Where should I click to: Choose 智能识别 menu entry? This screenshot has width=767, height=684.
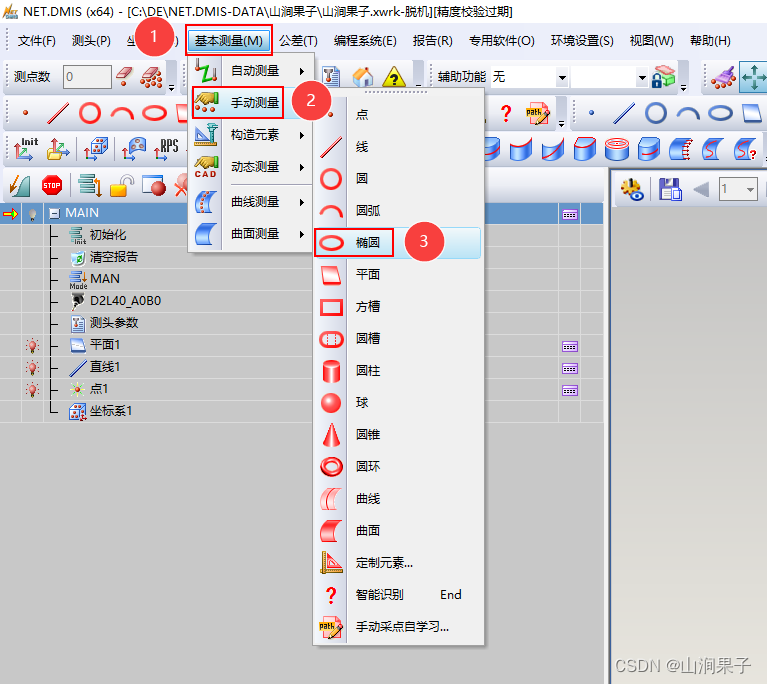(397, 594)
